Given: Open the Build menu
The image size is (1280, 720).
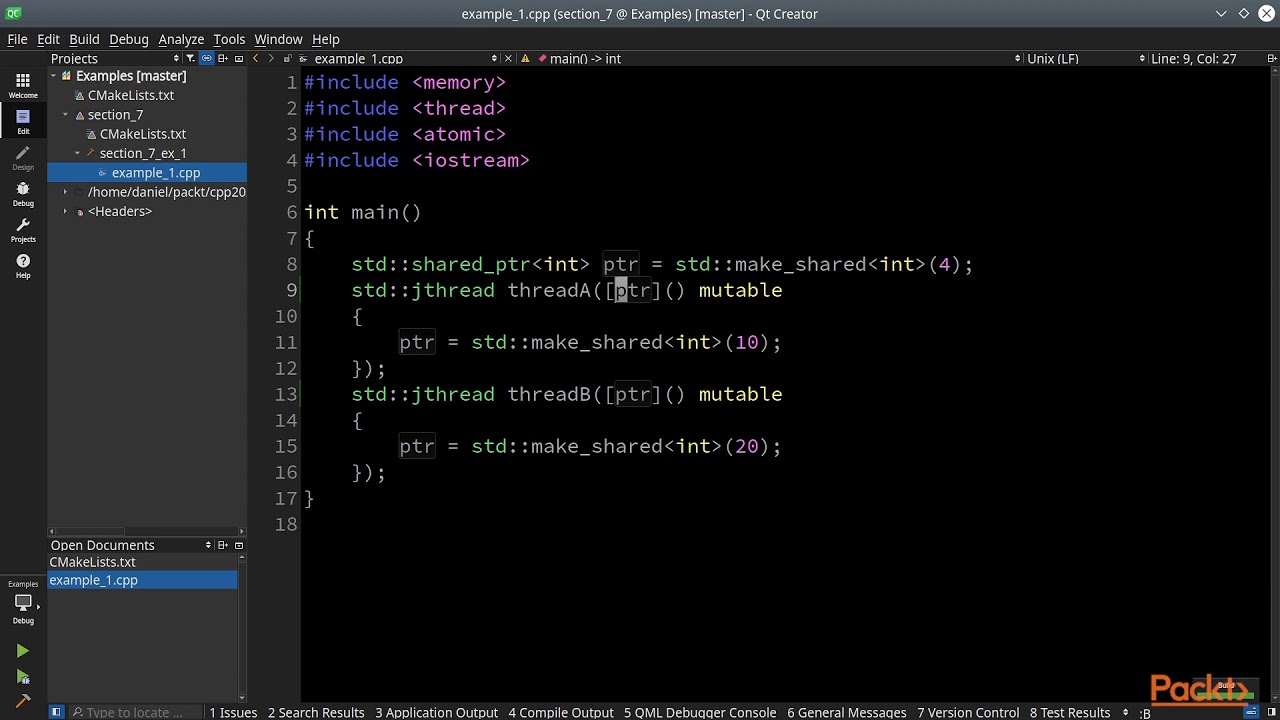Looking at the screenshot, I should click(x=84, y=39).
